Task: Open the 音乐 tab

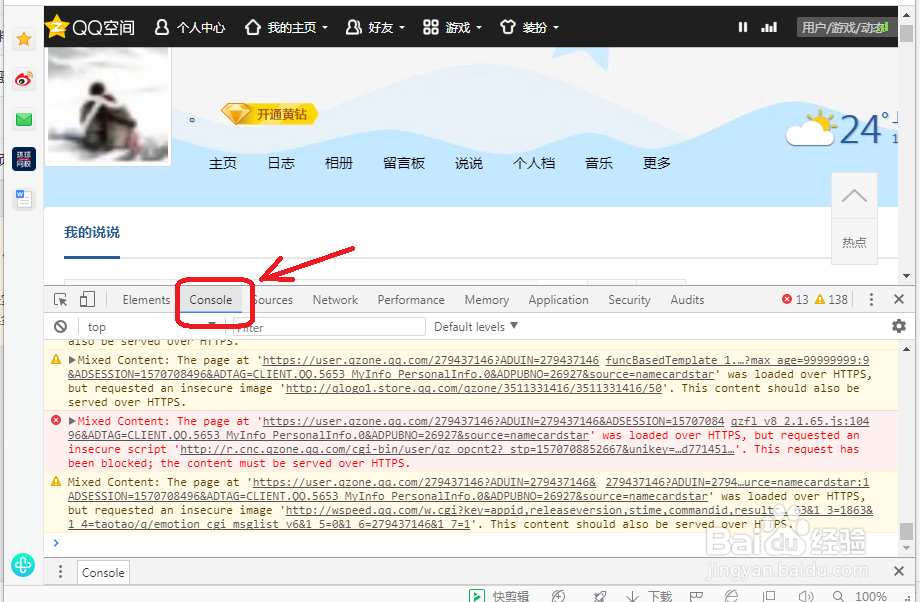Action: click(x=598, y=163)
